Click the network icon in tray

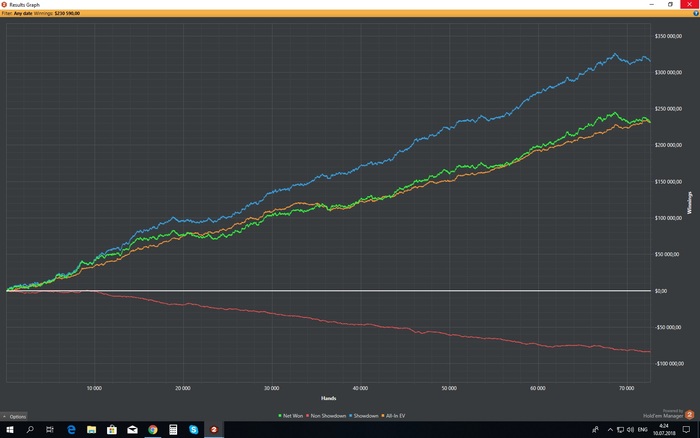click(620, 430)
